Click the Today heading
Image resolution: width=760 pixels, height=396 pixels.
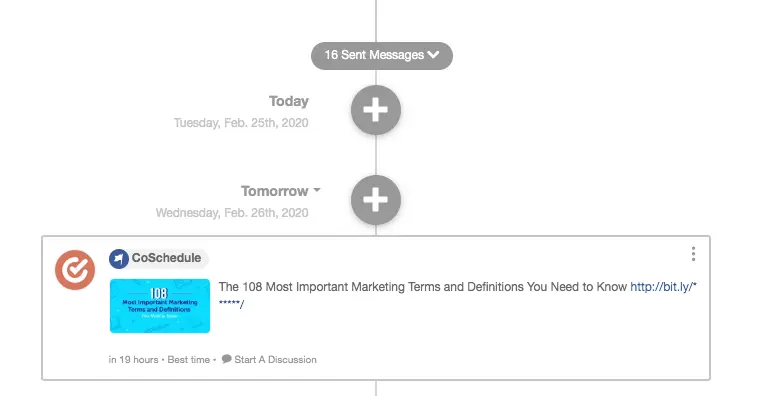point(289,101)
